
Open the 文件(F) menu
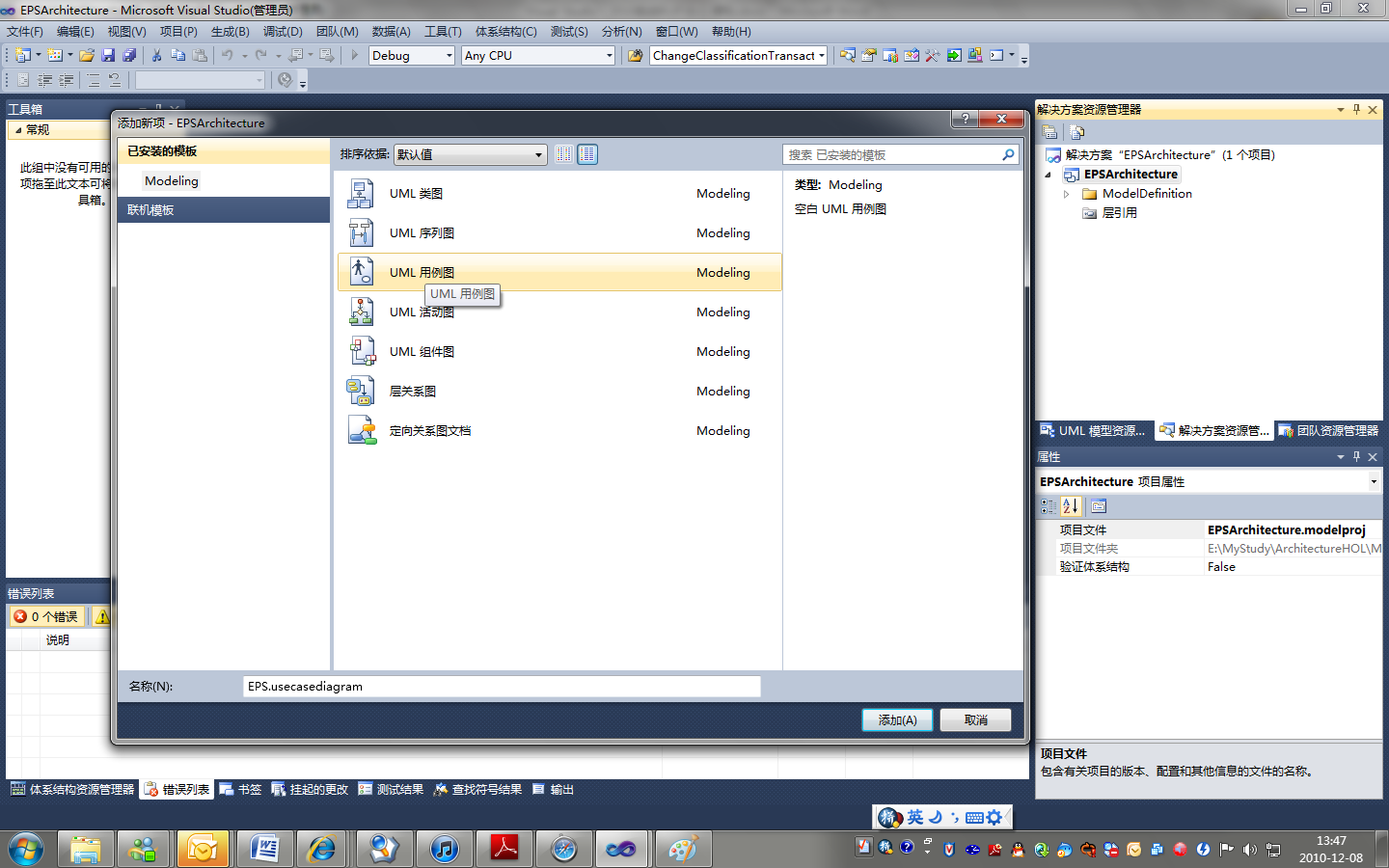pos(25,32)
